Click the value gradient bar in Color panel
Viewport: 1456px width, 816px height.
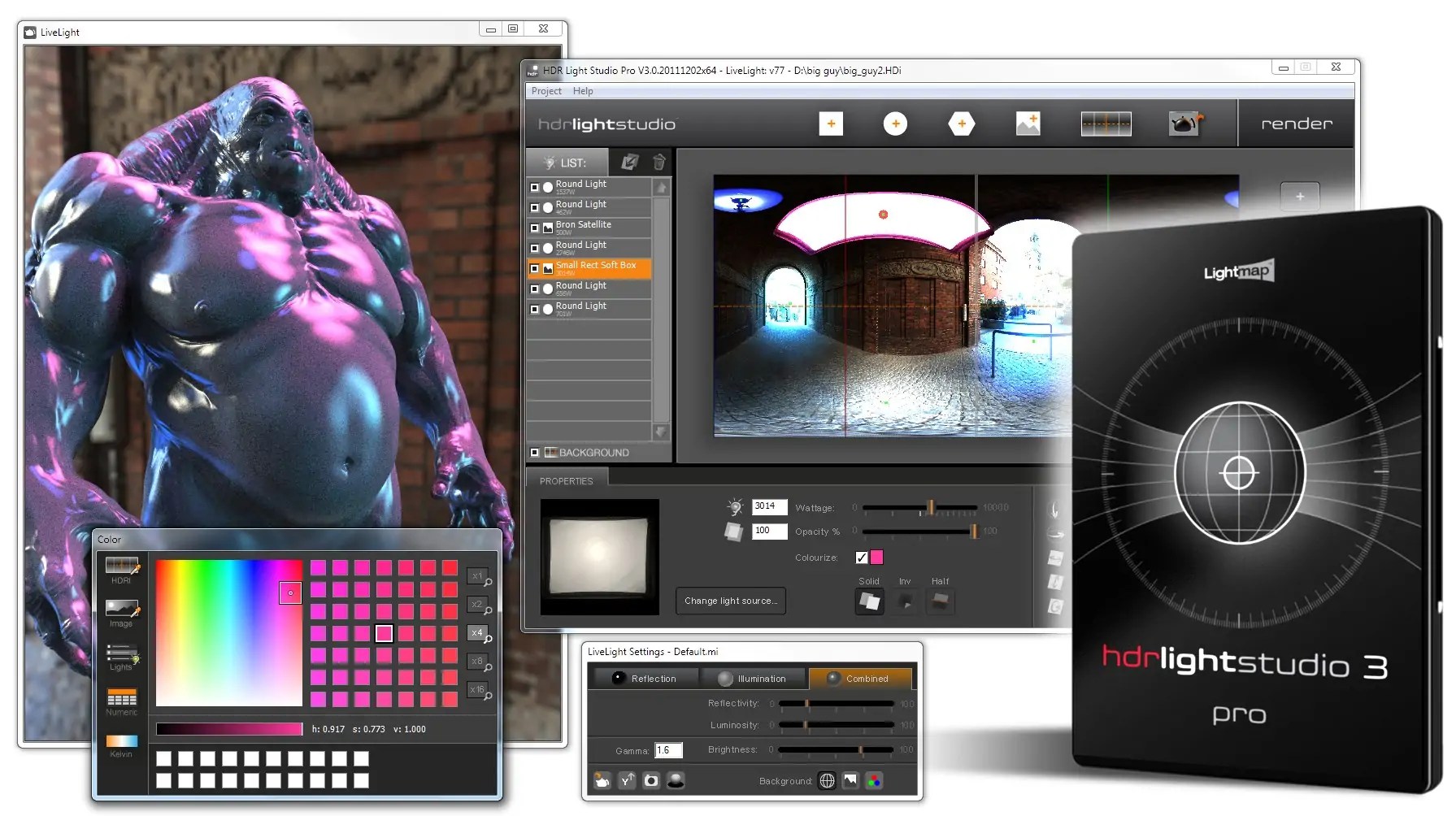[229, 729]
